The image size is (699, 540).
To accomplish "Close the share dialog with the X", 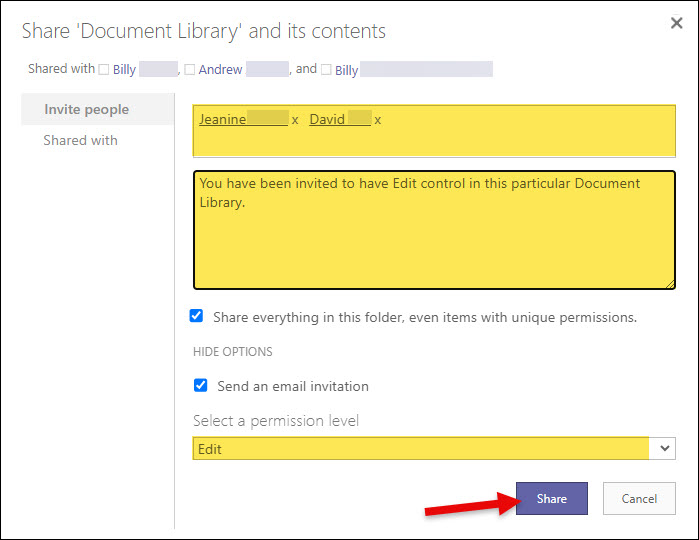I will [x=676, y=23].
